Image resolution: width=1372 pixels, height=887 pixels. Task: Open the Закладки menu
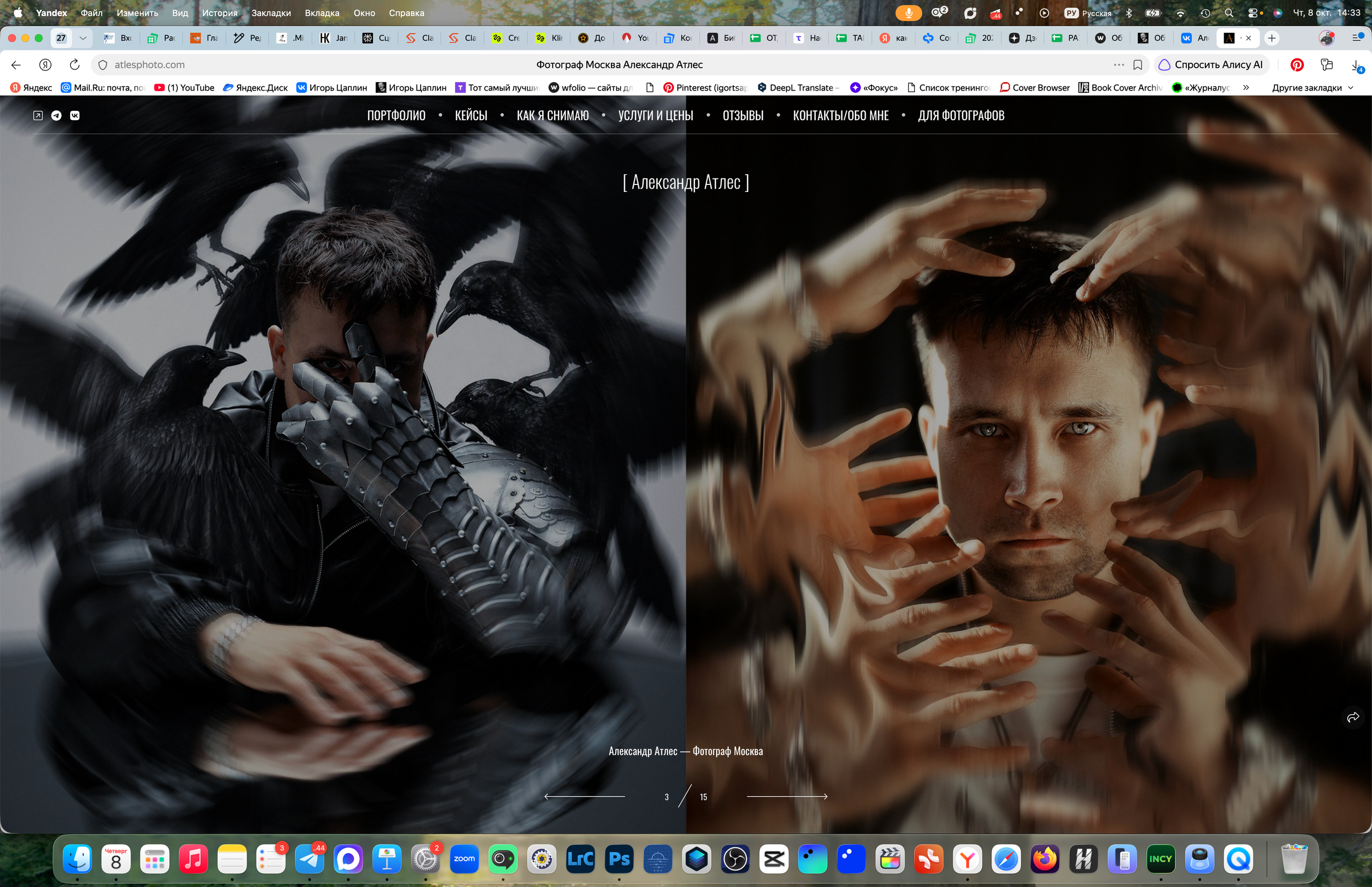tap(271, 13)
